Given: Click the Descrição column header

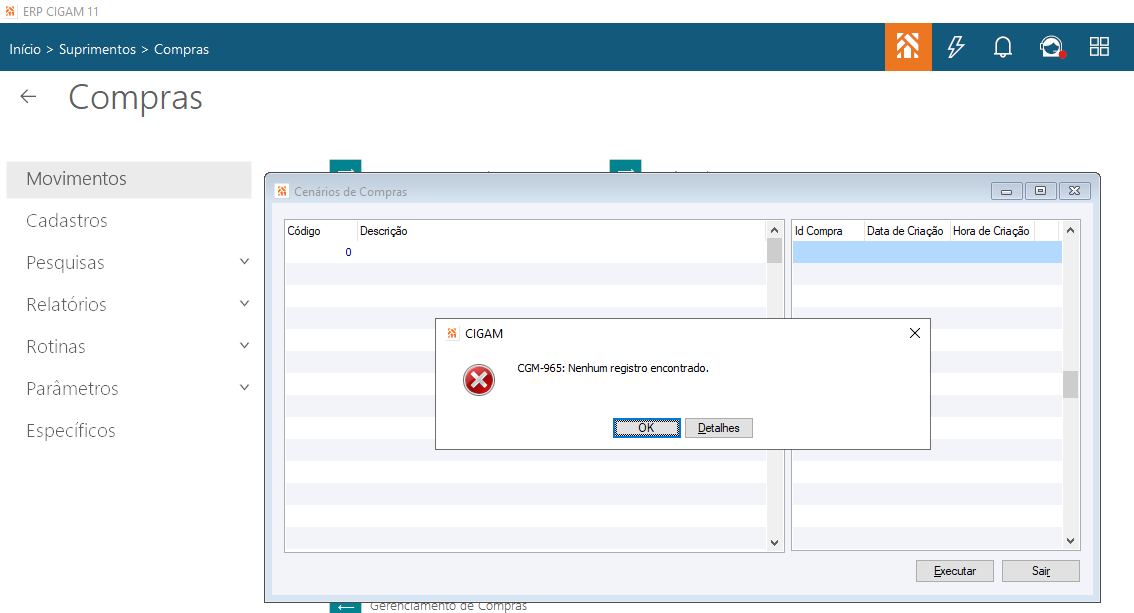Looking at the screenshot, I should [x=561, y=231].
